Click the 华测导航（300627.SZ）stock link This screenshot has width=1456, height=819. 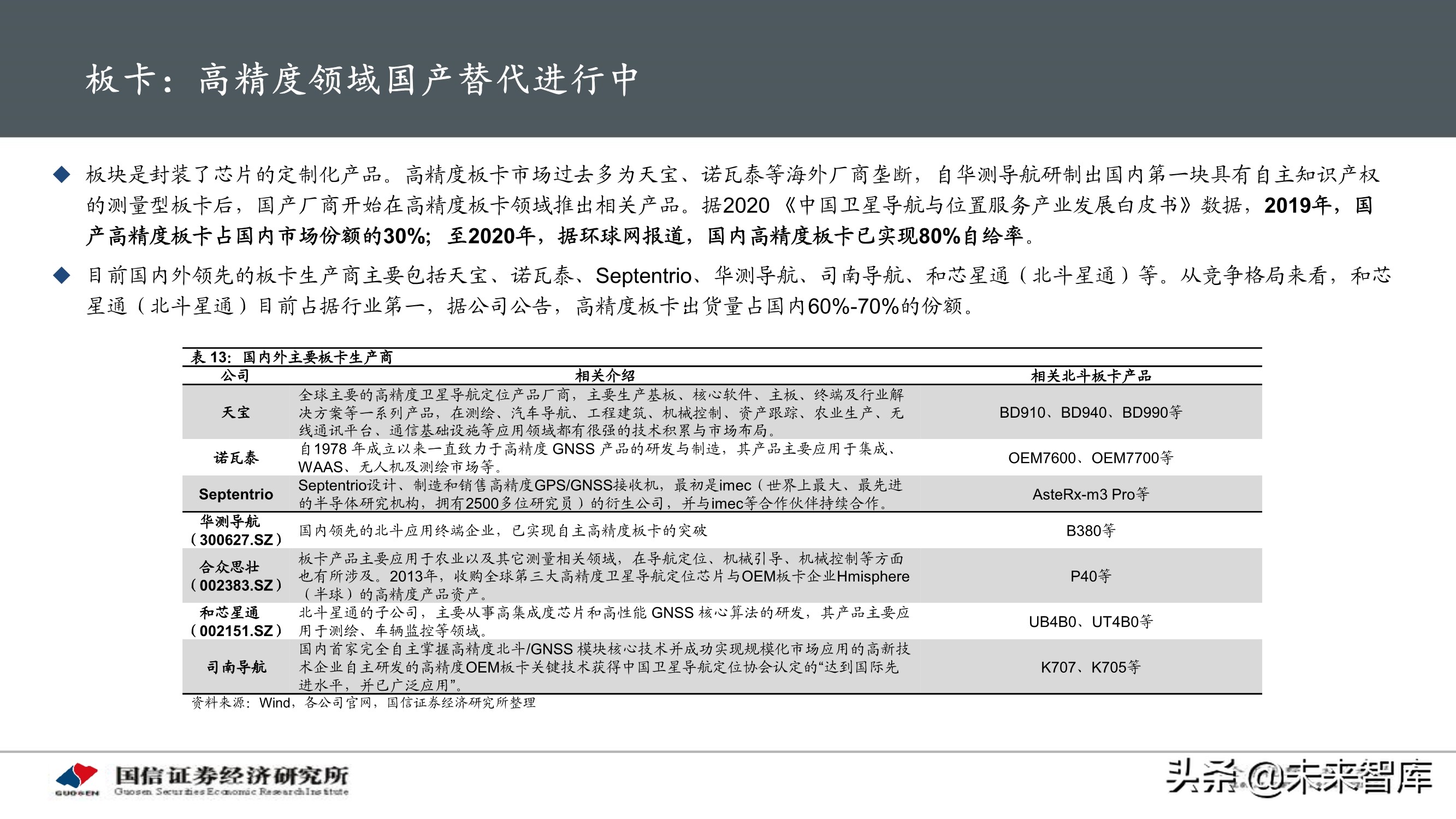[x=234, y=530]
